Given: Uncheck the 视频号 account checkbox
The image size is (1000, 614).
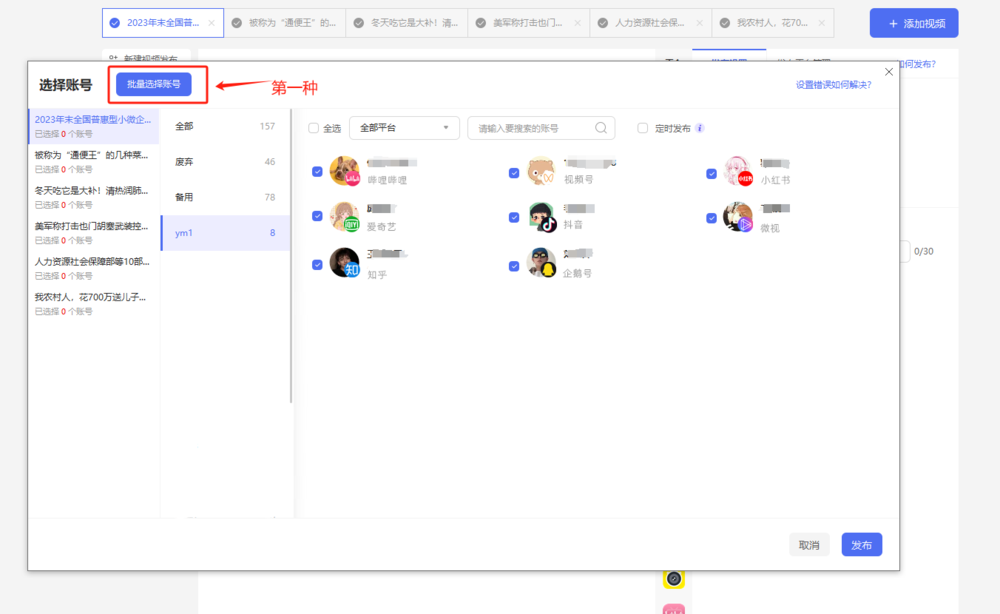Looking at the screenshot, I should [514, 172].
